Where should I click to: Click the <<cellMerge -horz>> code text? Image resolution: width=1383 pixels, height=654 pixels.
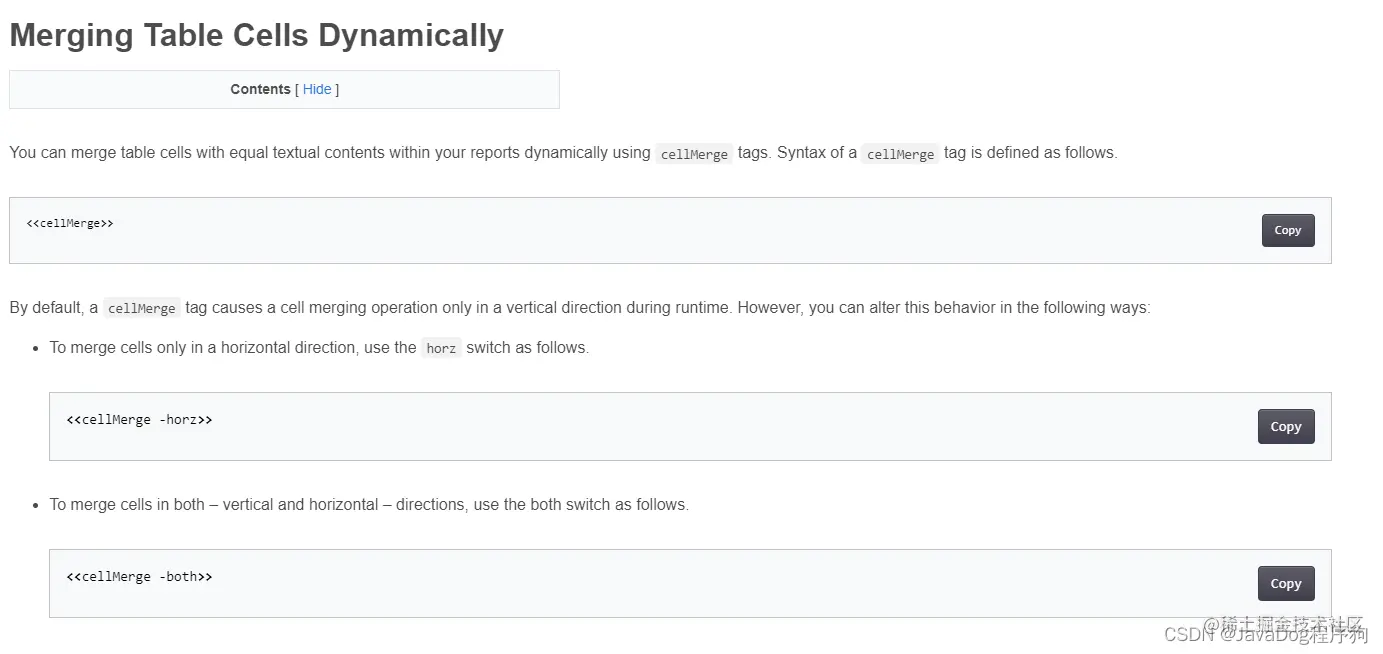pos(139,420)
